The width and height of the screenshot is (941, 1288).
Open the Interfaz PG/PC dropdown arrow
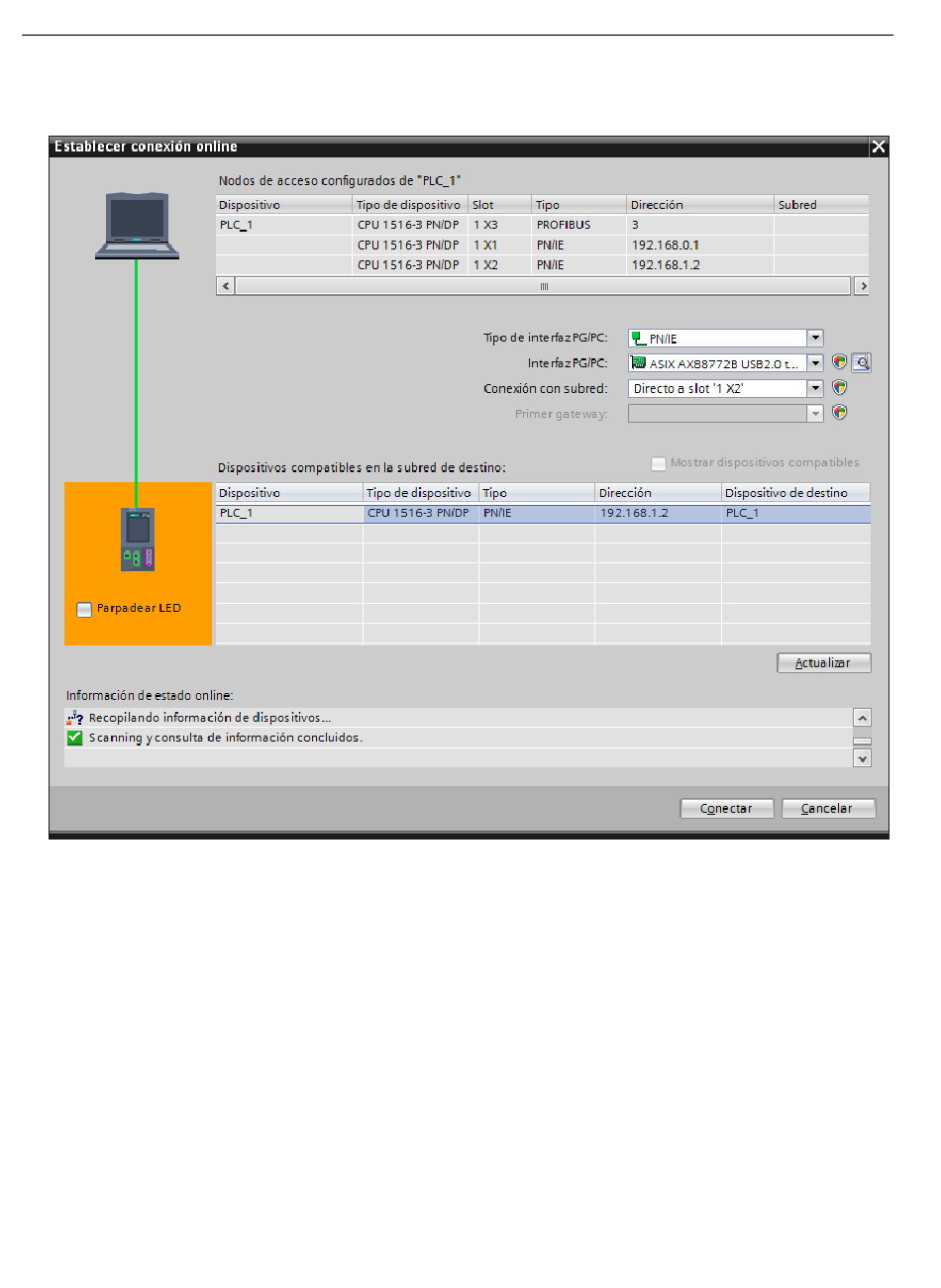pos(815,363)
